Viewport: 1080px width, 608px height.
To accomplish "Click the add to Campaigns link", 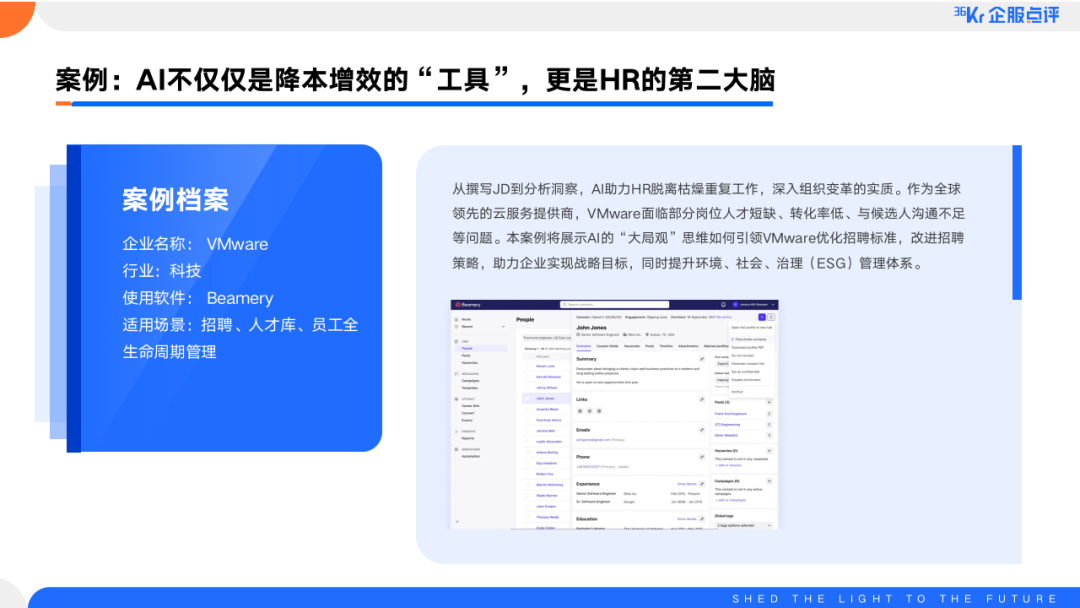I will pos(730,500).
